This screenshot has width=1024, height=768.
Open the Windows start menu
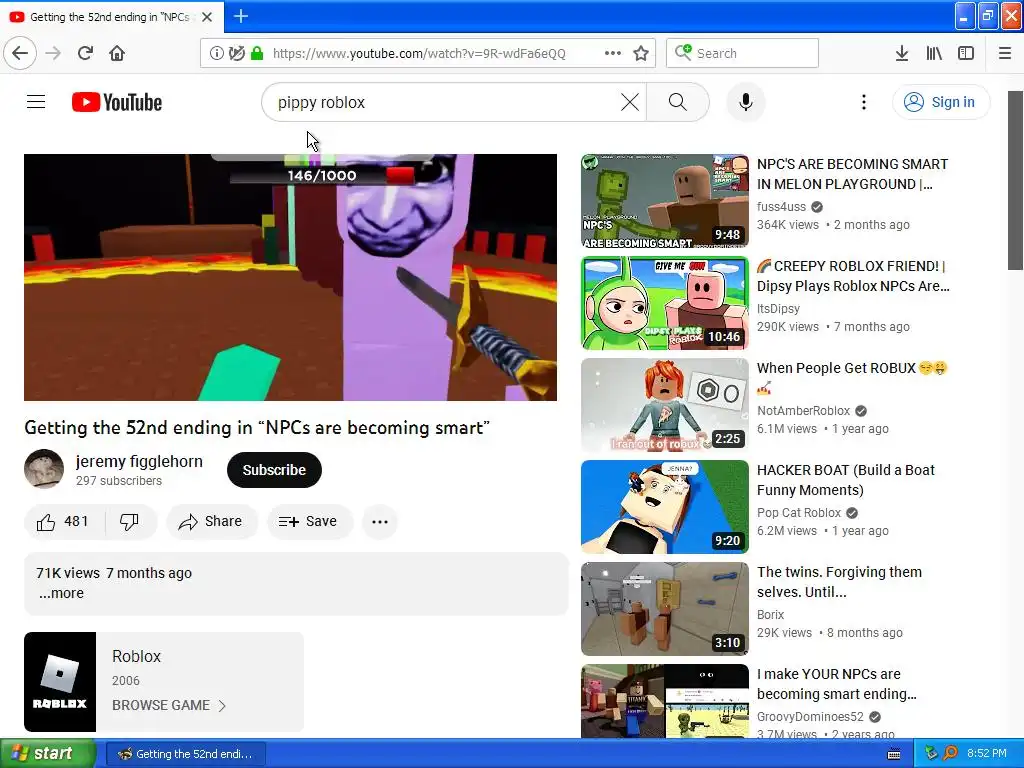coord(48,753)
